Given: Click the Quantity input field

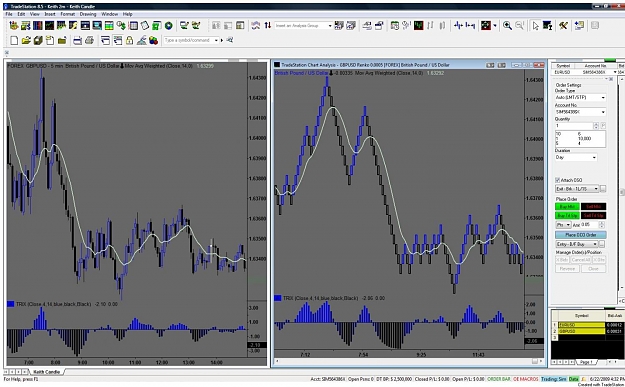Looking at the screenshot, I should [574, 126].
